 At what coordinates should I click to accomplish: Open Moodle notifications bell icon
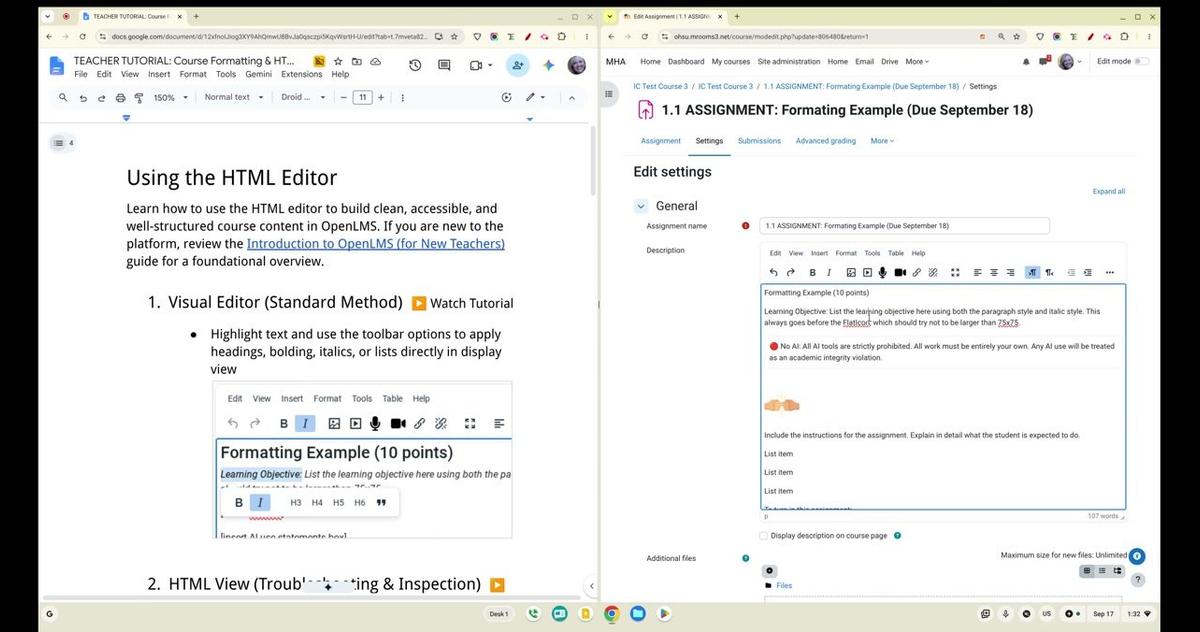(1026, 62)
